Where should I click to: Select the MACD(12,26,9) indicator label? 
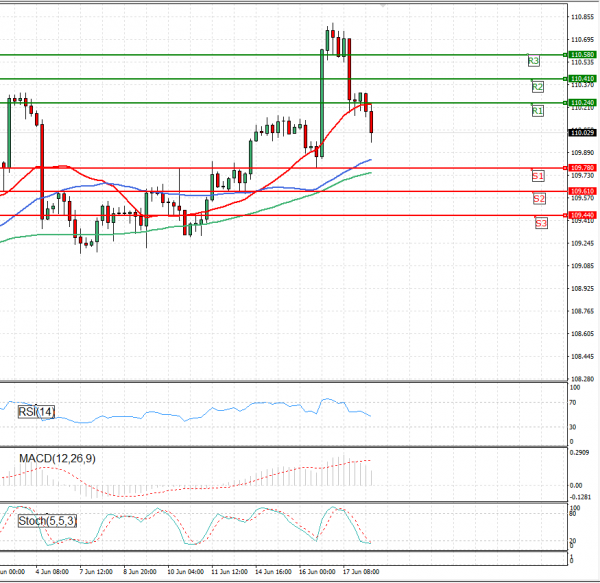click(59, 458)
